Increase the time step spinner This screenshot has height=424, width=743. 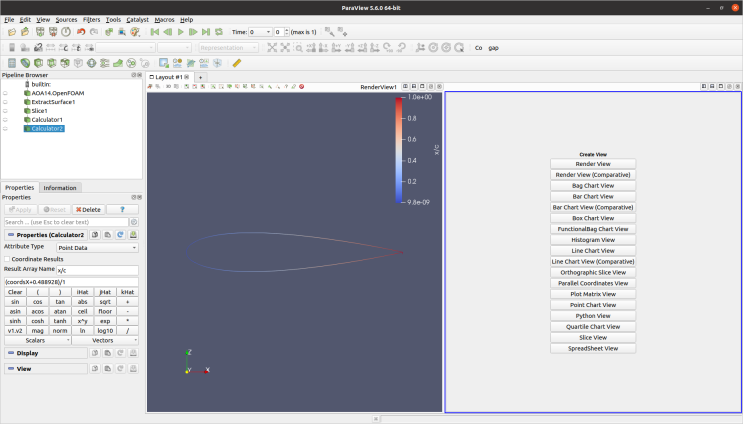(287, 30)
